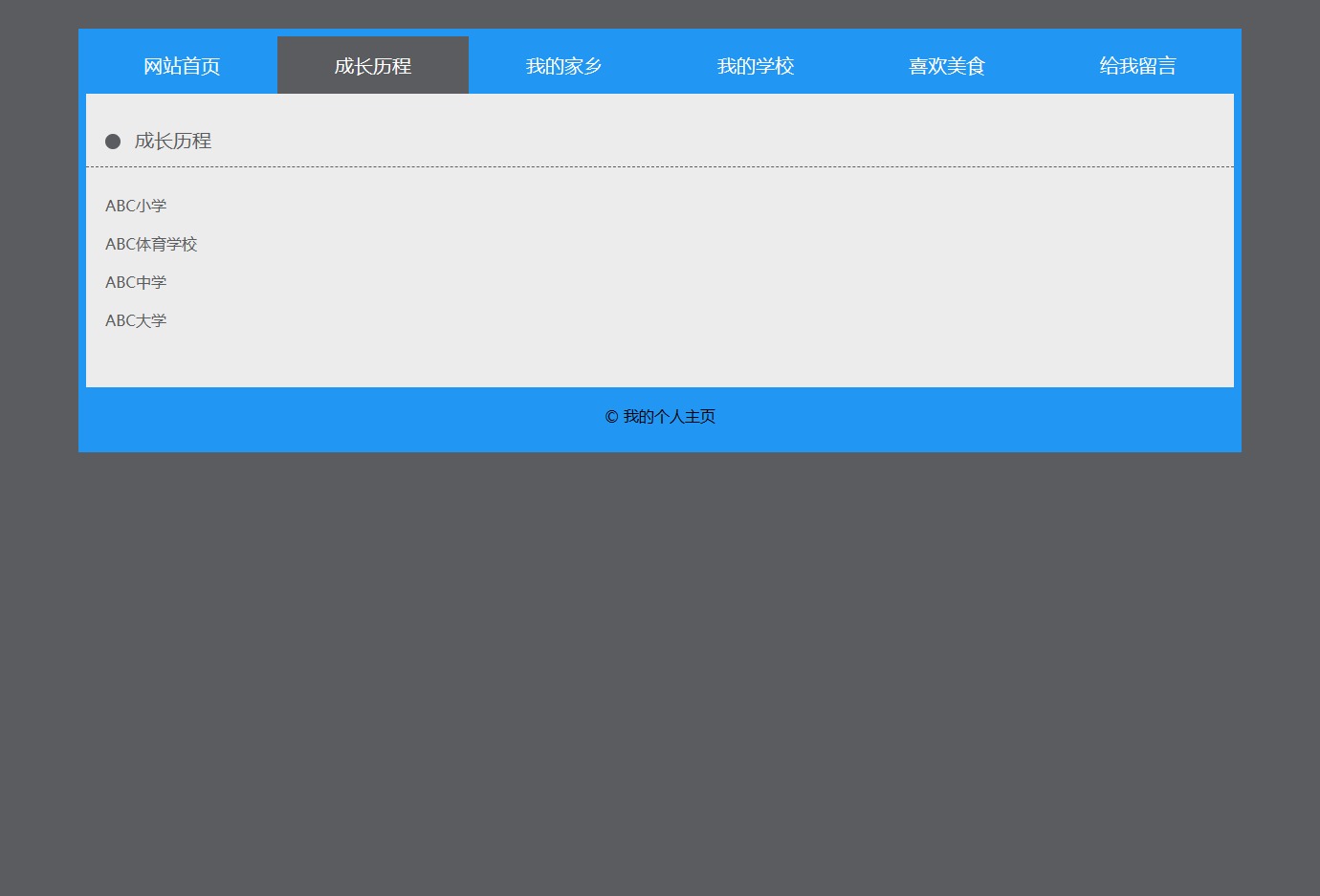Screen dimensions: 1320x896
Task: Click the dark gray background below the footer
Action: [x=660, y=669]
